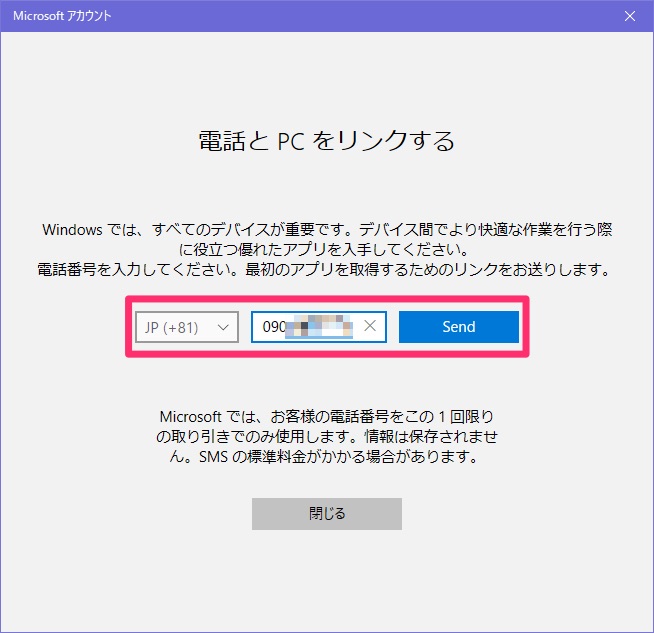Open the JP (+81) country code dropdown

[x=187, y=327]
